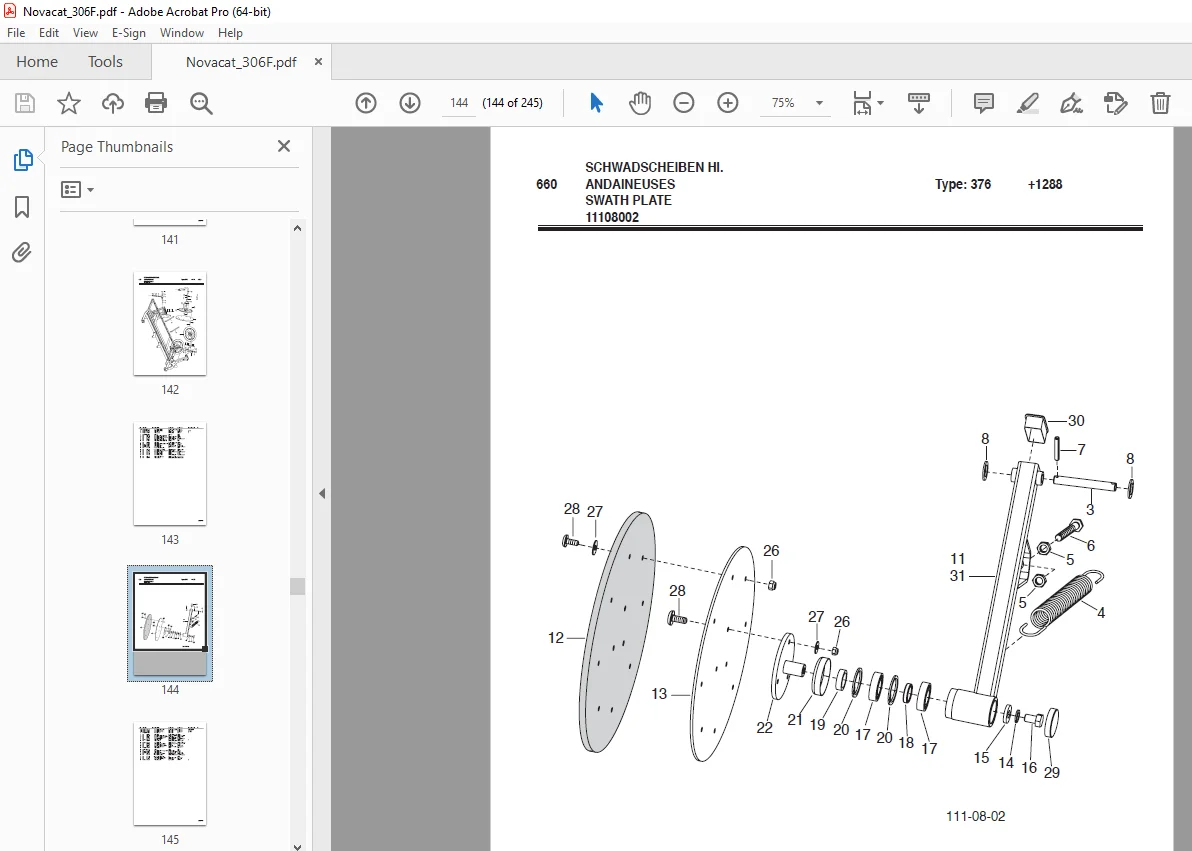Click the '+1288' text in header
The height and width of the screenshot is (851, 1192).
pyautogui.click(x=1045, y=184)
